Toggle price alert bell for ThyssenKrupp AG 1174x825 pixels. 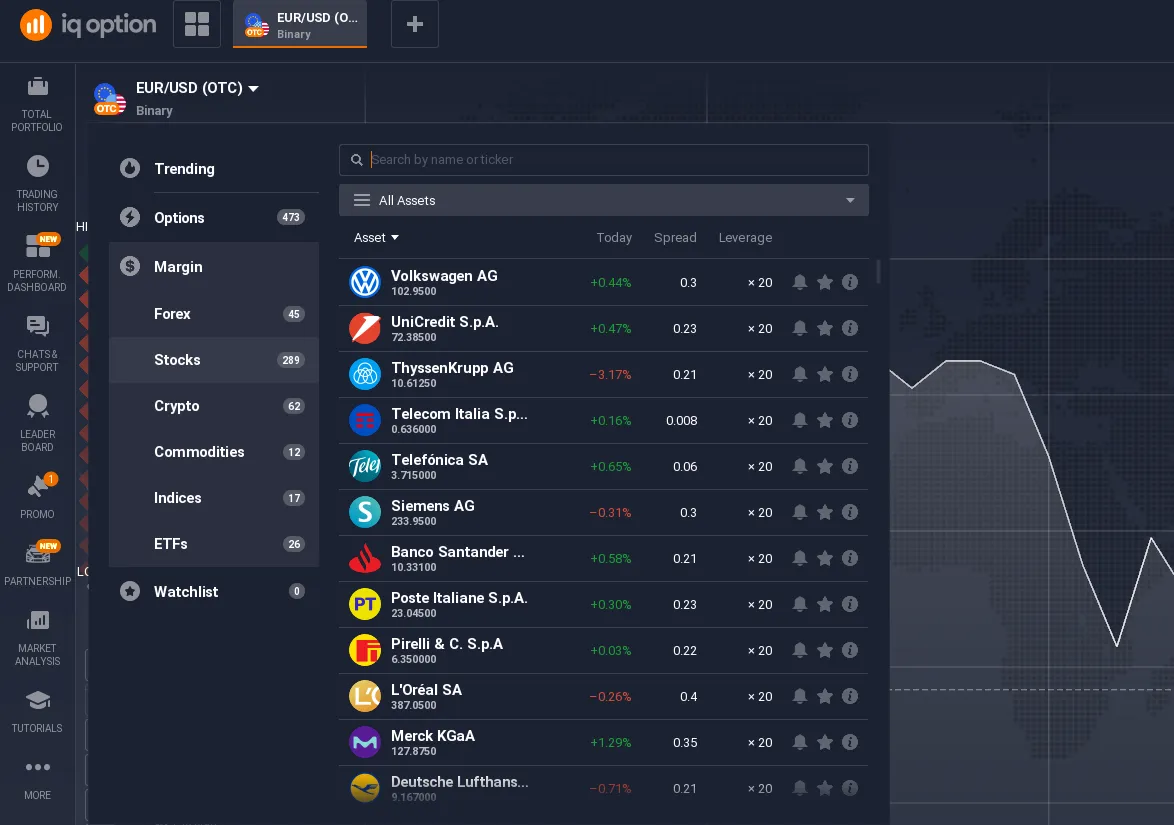tap(800, 375)
